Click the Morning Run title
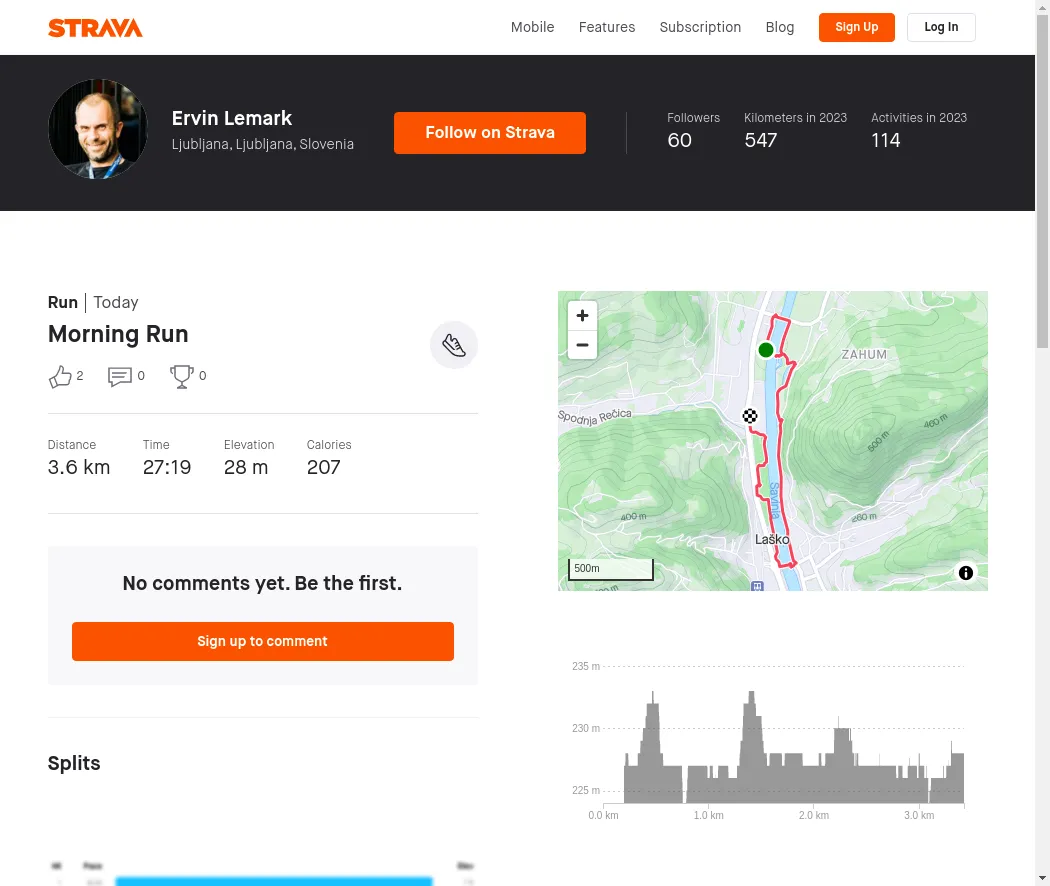Viewport: 1050px width, 886px height. (118, 334)
